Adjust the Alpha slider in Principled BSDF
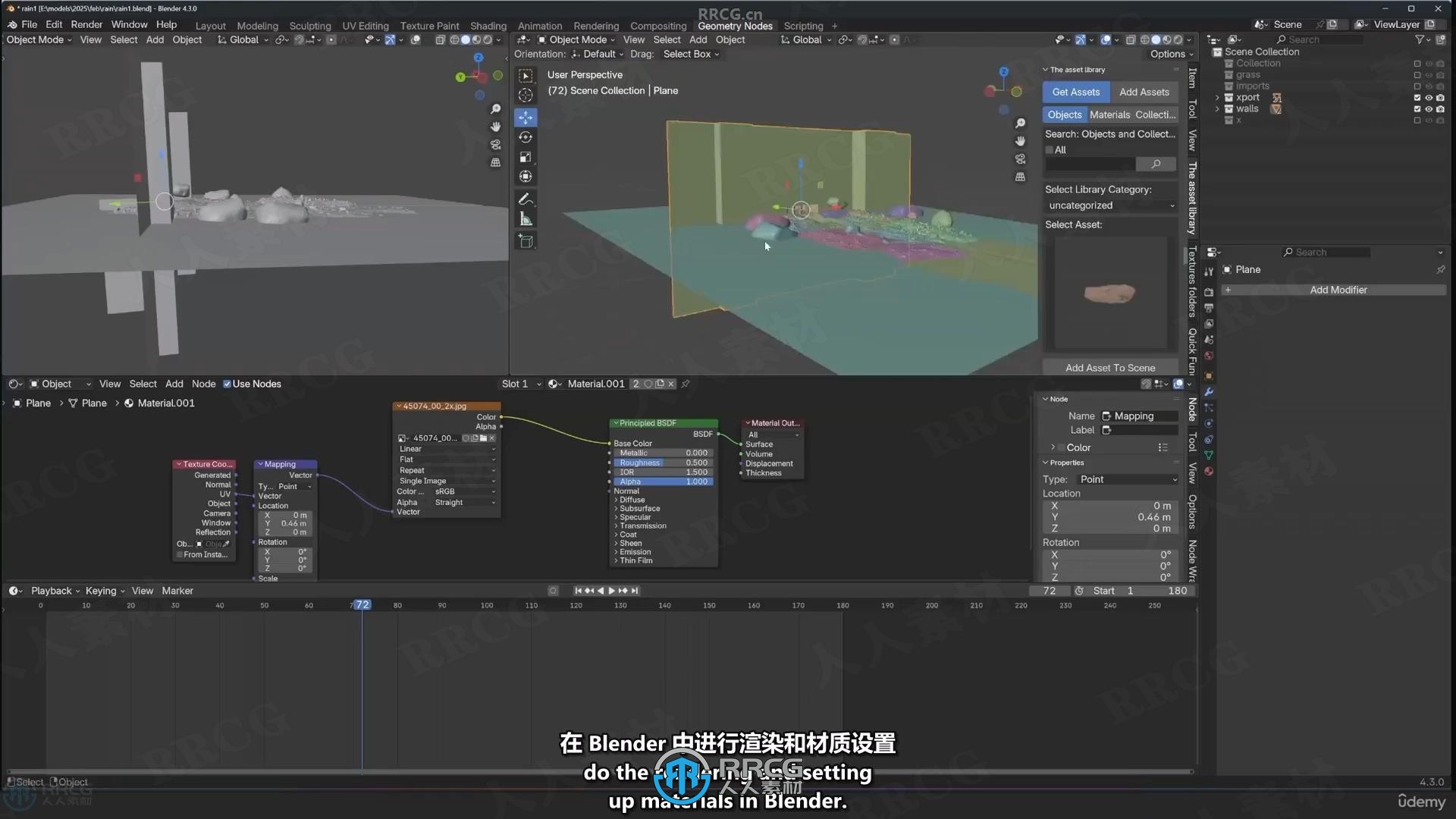 [664, 482]
